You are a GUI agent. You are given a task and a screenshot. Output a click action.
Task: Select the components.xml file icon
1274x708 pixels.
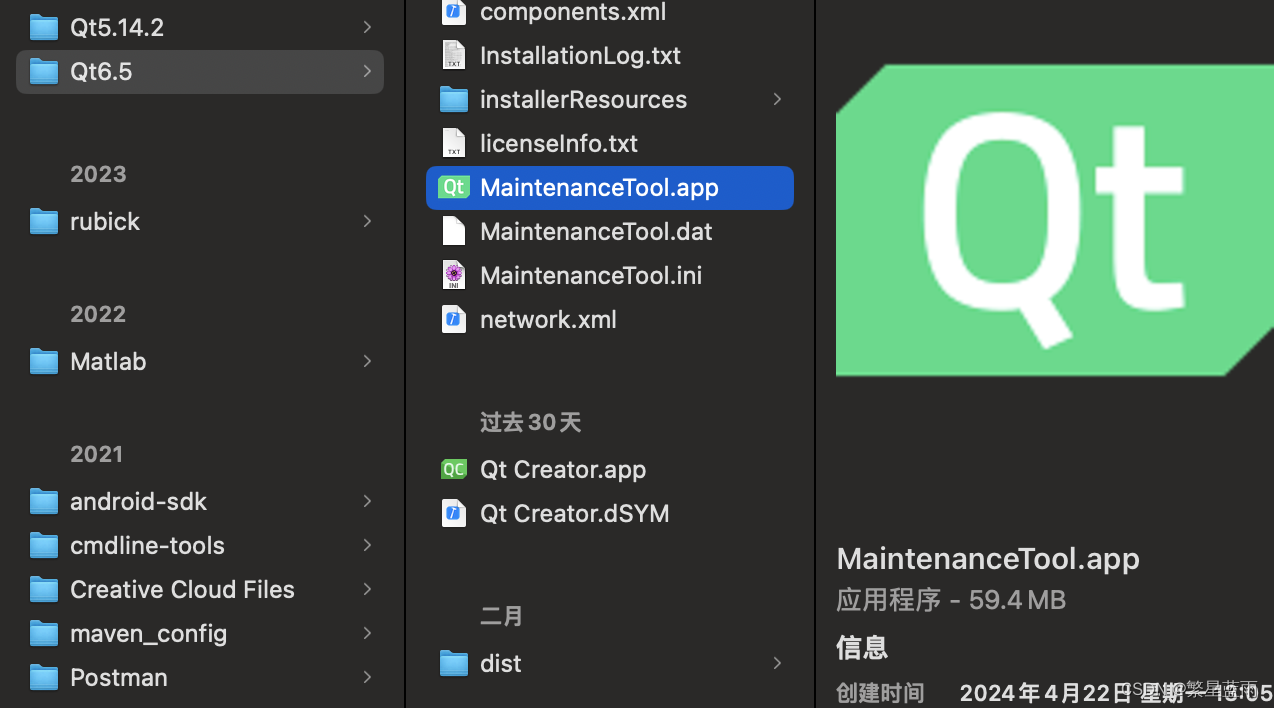click(x=454, y=11)
